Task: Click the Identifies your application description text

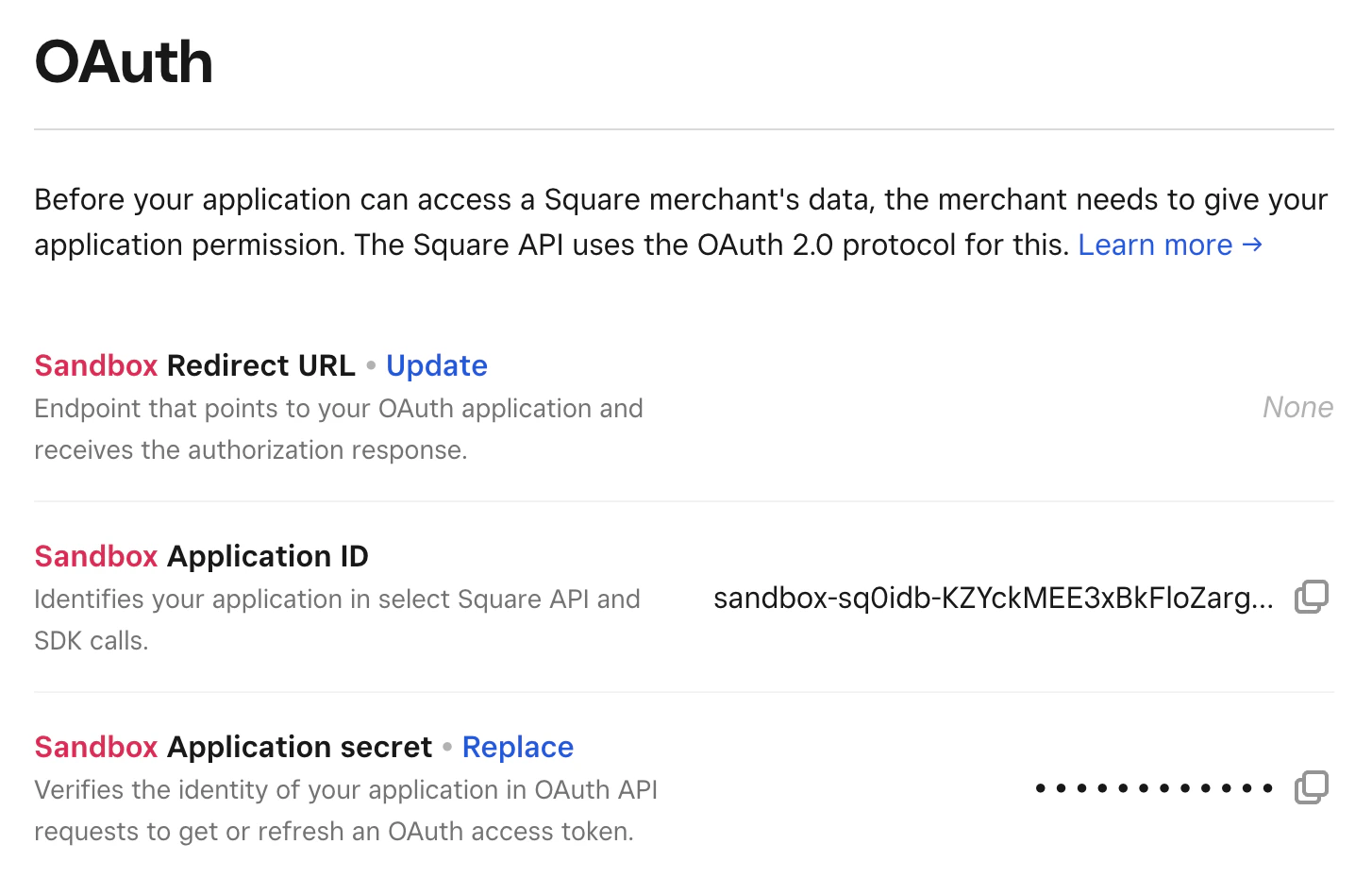Action: tap(337, 619)
